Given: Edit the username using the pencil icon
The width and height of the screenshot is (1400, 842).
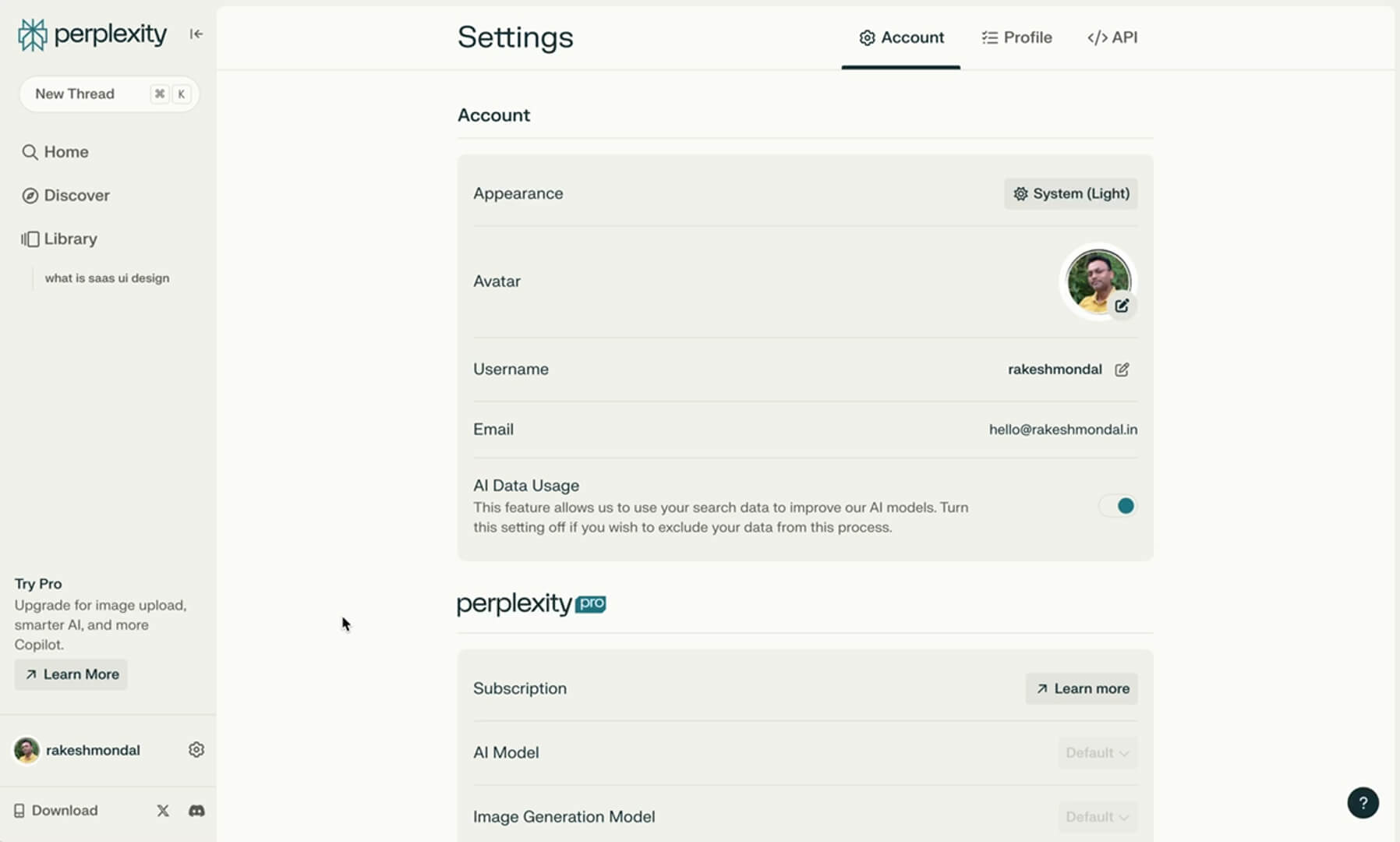Looking at the screenshot, I should (x=1122, y=369).
